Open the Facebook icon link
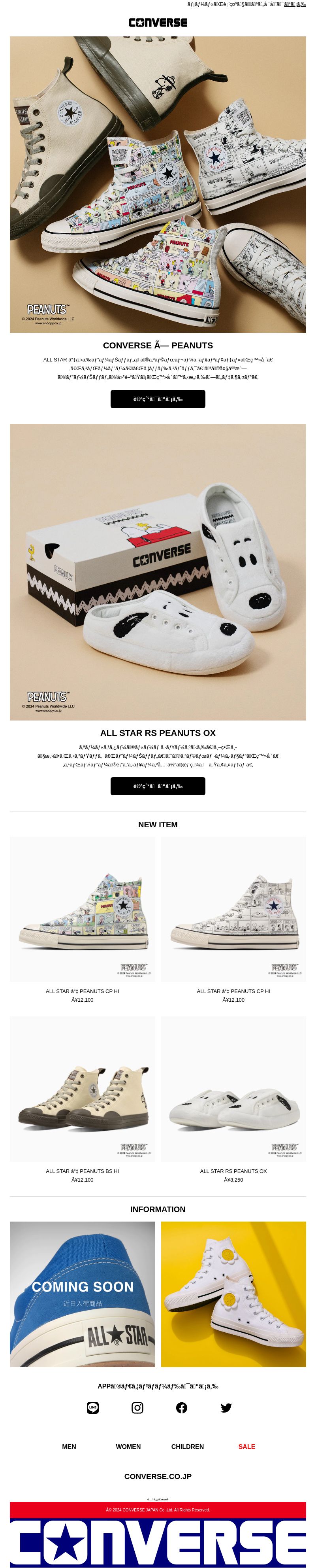 point(182,1407)
